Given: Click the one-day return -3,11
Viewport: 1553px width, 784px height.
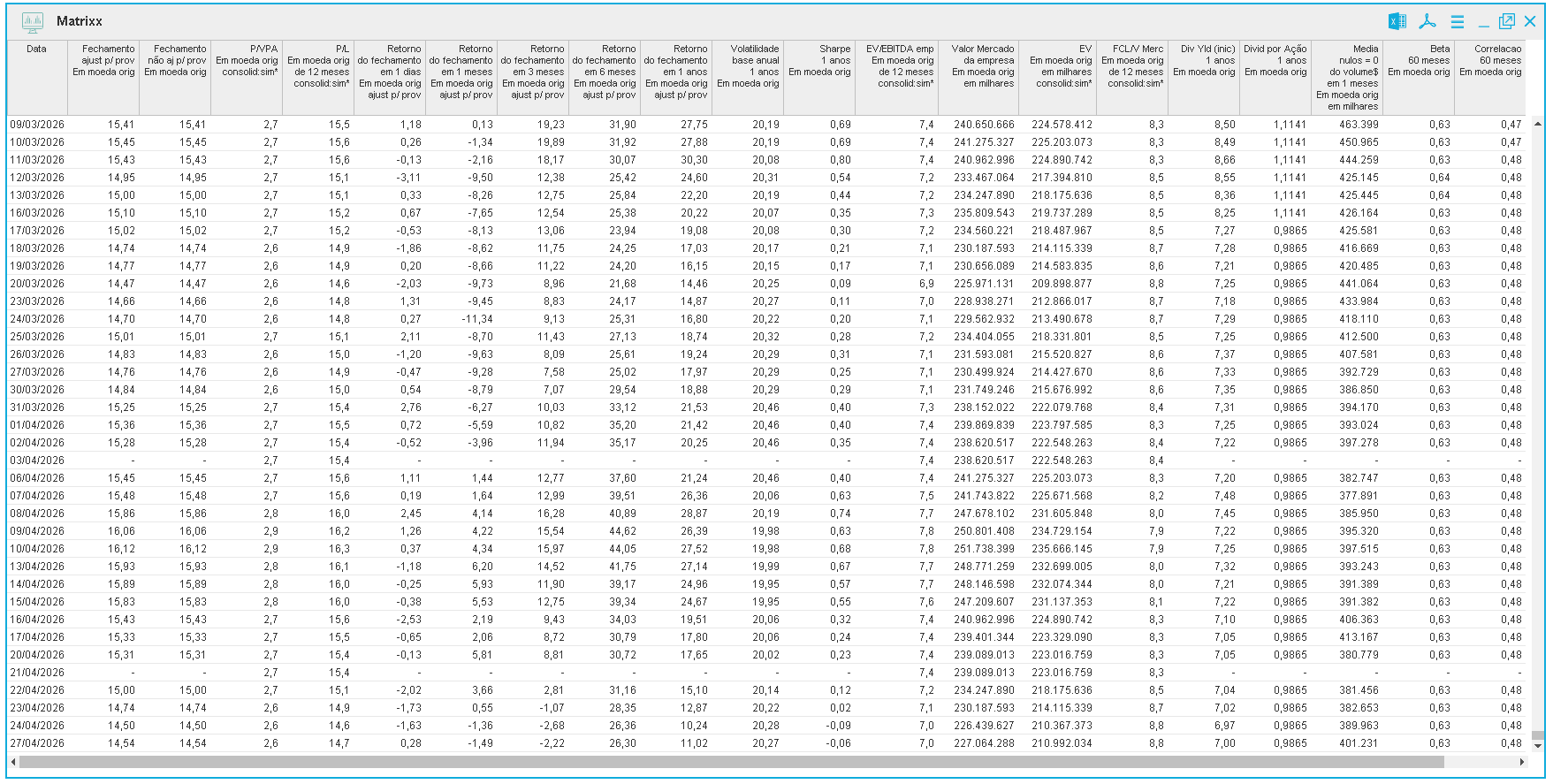Looking at the screenshot, I should 409,178.
